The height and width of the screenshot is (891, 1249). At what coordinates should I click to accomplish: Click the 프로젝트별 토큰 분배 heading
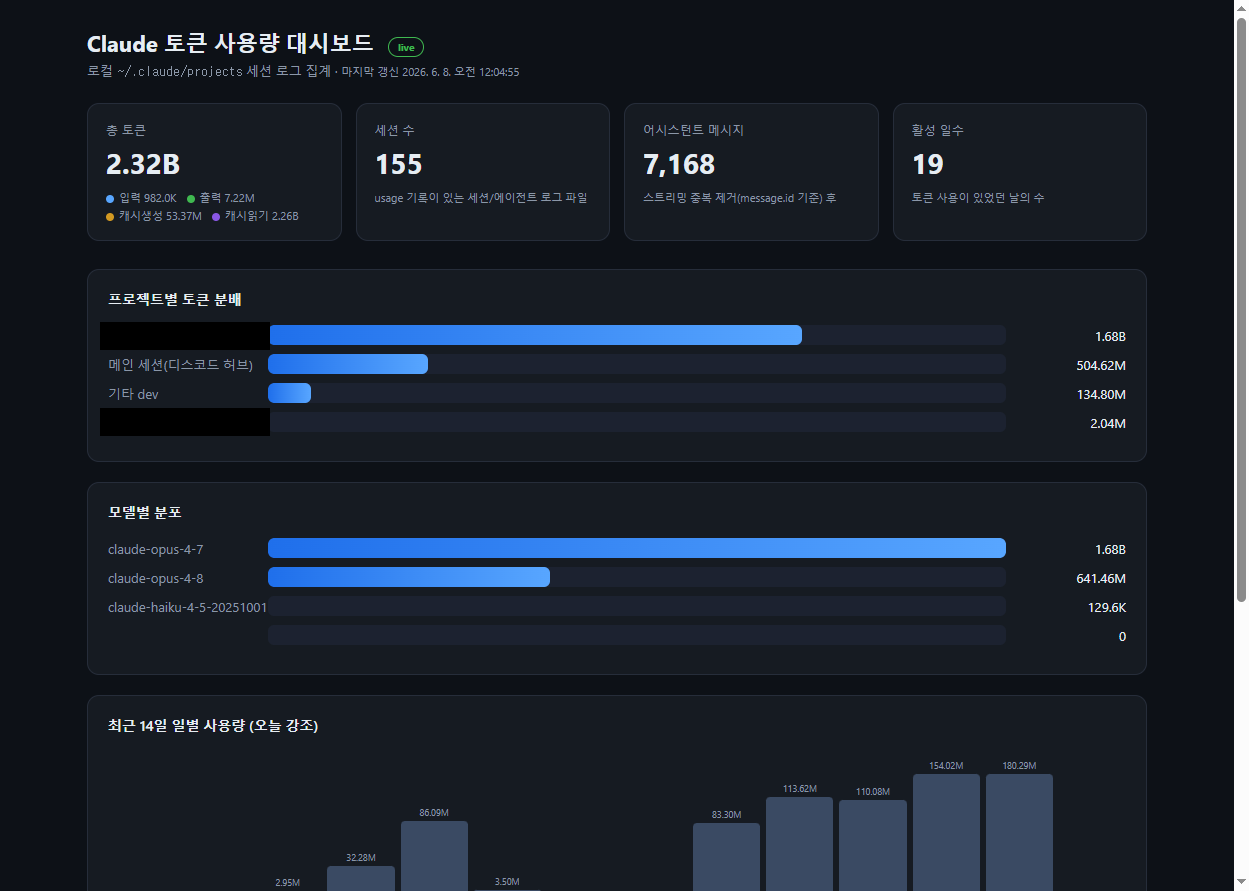click(x=175, y=299)
